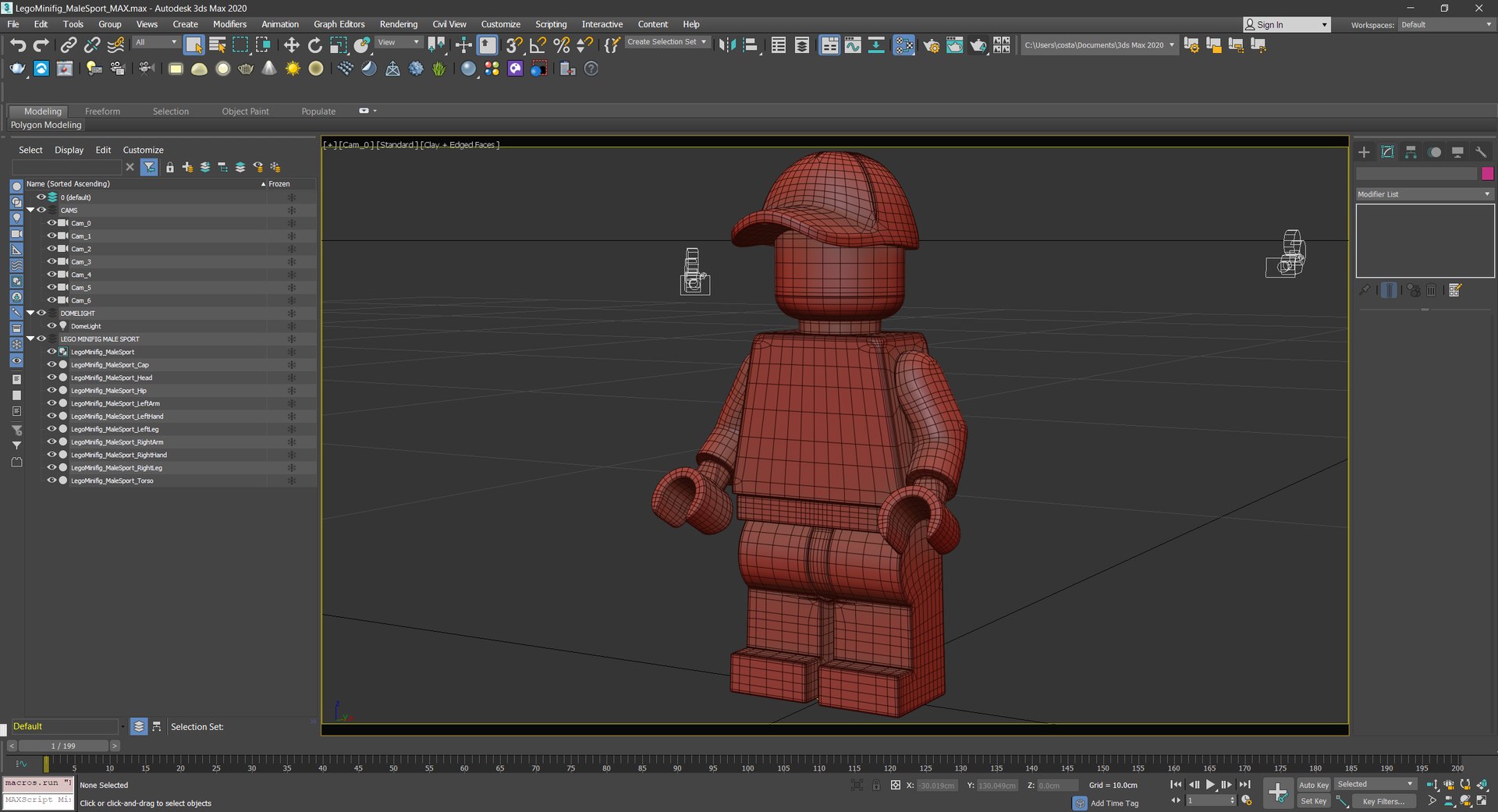Open the Create Selection Set dropdown
Viewport: 1498px width, 812px height.
pyautogui.click(x=668, y=42)
